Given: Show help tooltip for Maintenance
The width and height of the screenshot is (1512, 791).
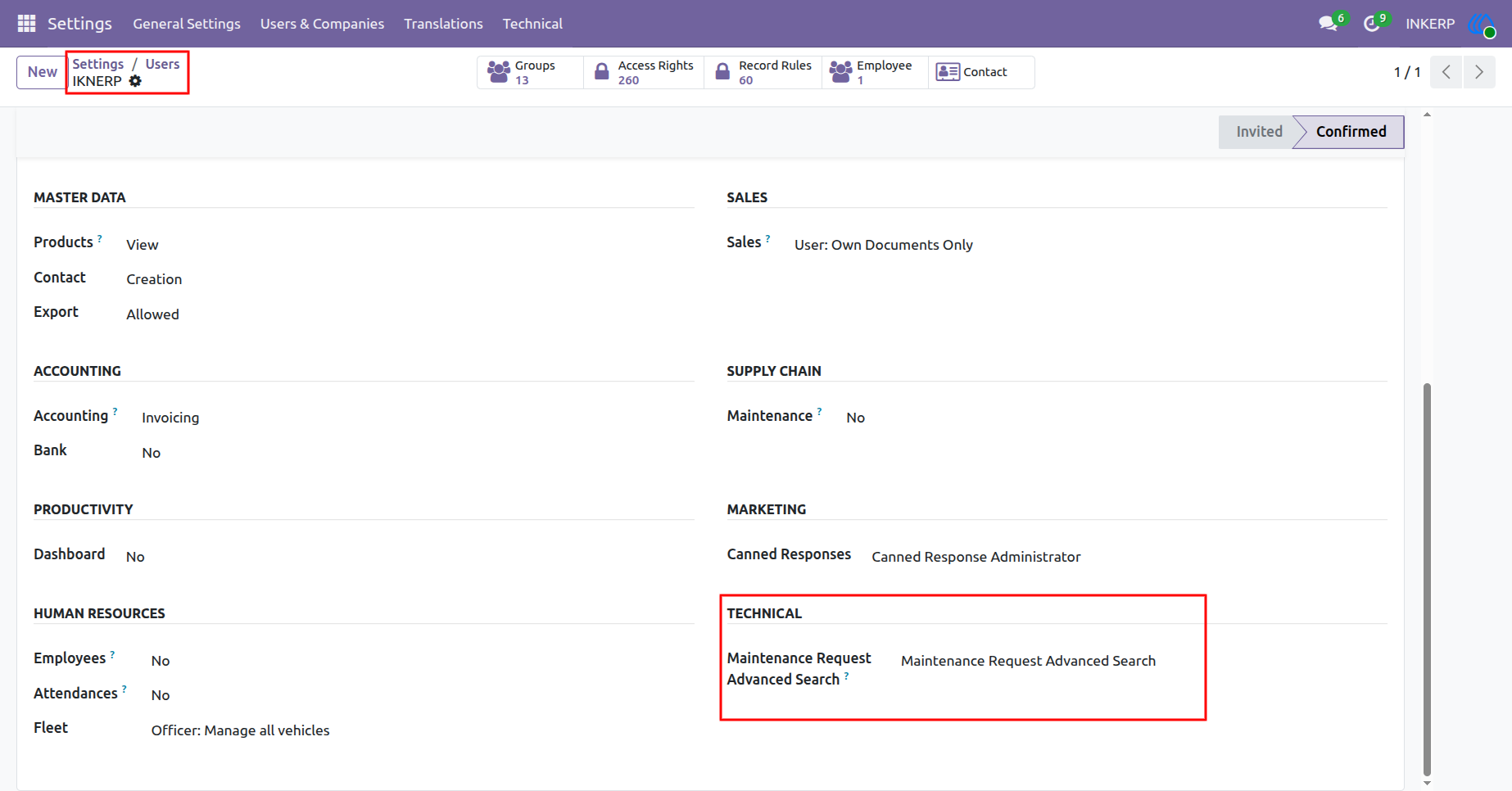Looking at the screenshot, I should tap(819, 412).
